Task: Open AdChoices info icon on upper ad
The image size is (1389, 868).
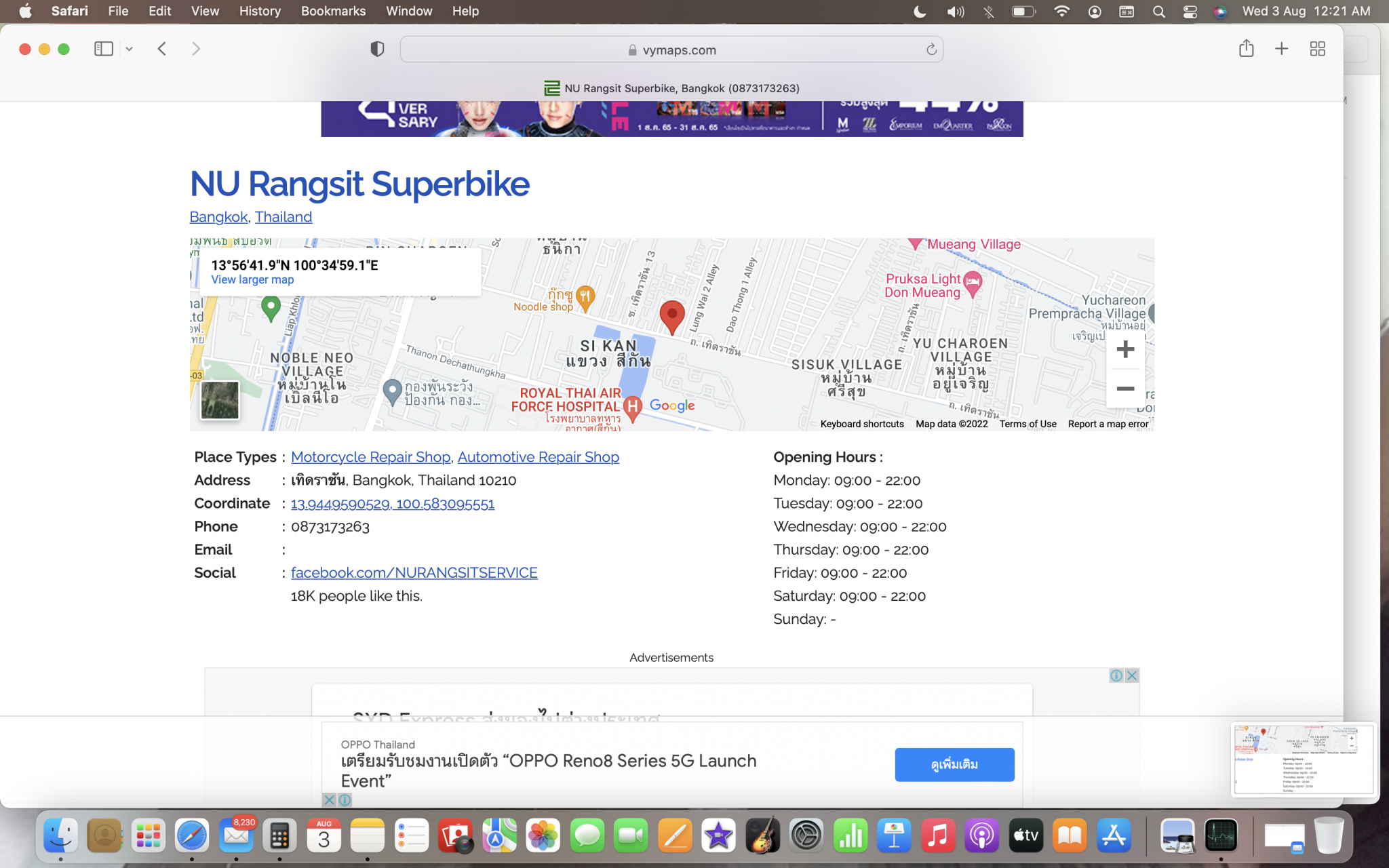Action: 1116,675
